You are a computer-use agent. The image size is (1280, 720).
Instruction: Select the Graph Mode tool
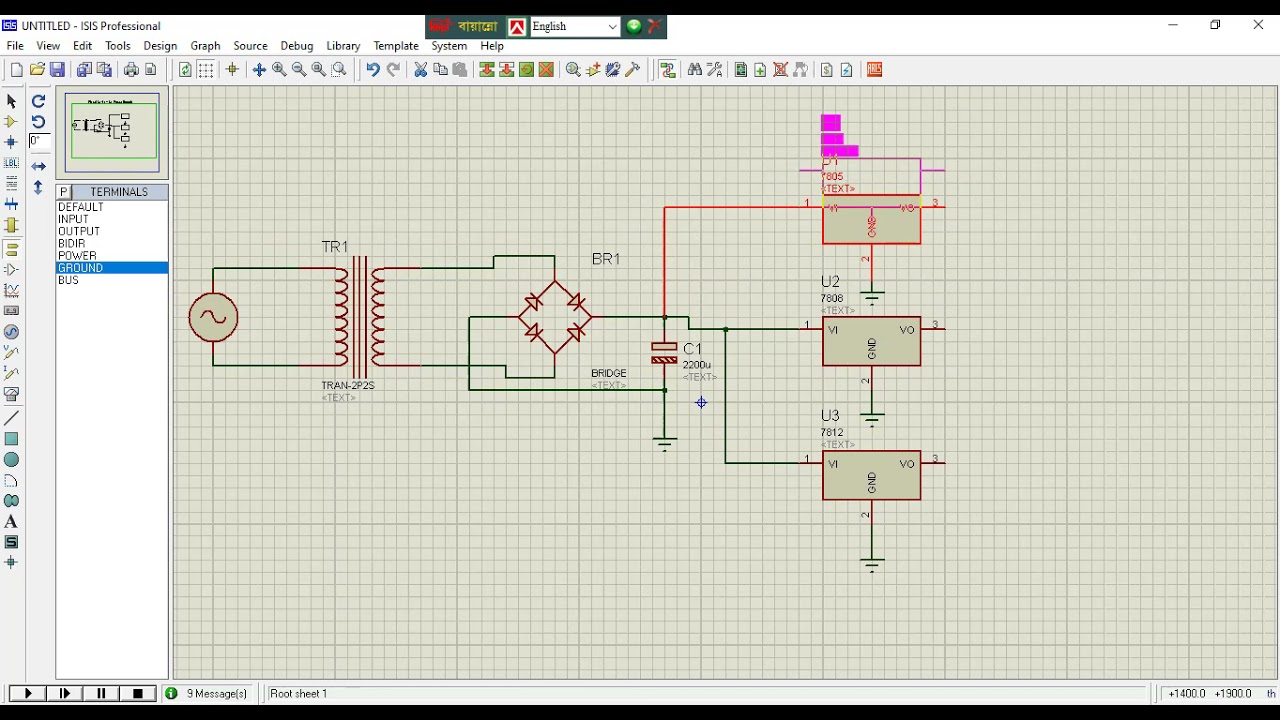point(12,290)
